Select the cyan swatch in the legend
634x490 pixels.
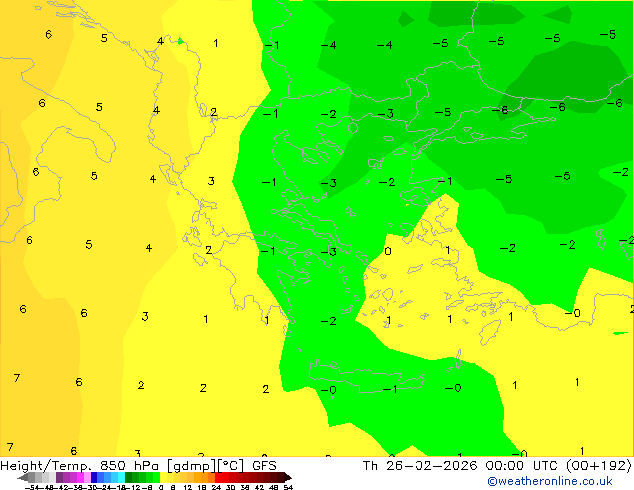coord(121,477)
